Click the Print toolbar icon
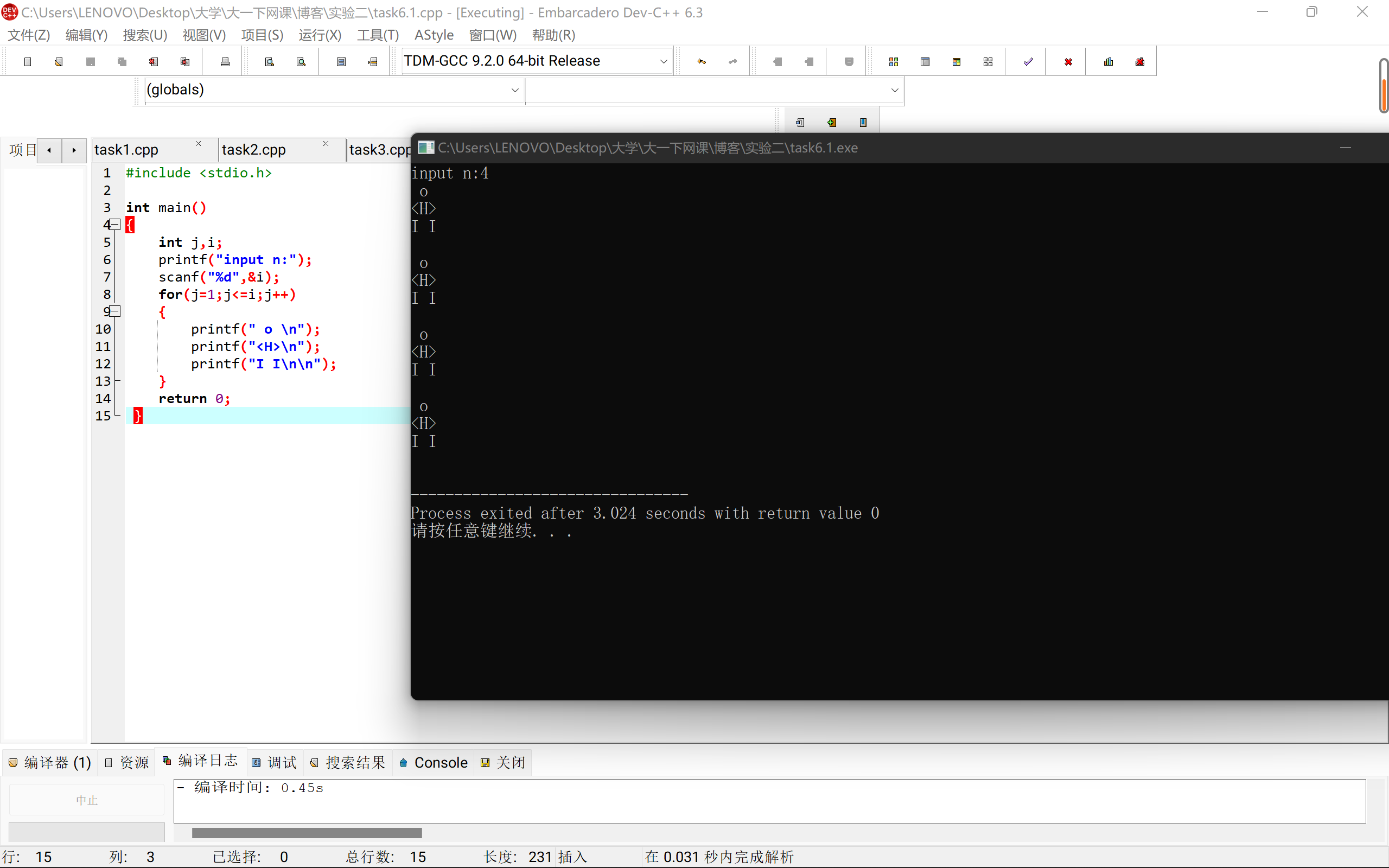 click(225, 62)
